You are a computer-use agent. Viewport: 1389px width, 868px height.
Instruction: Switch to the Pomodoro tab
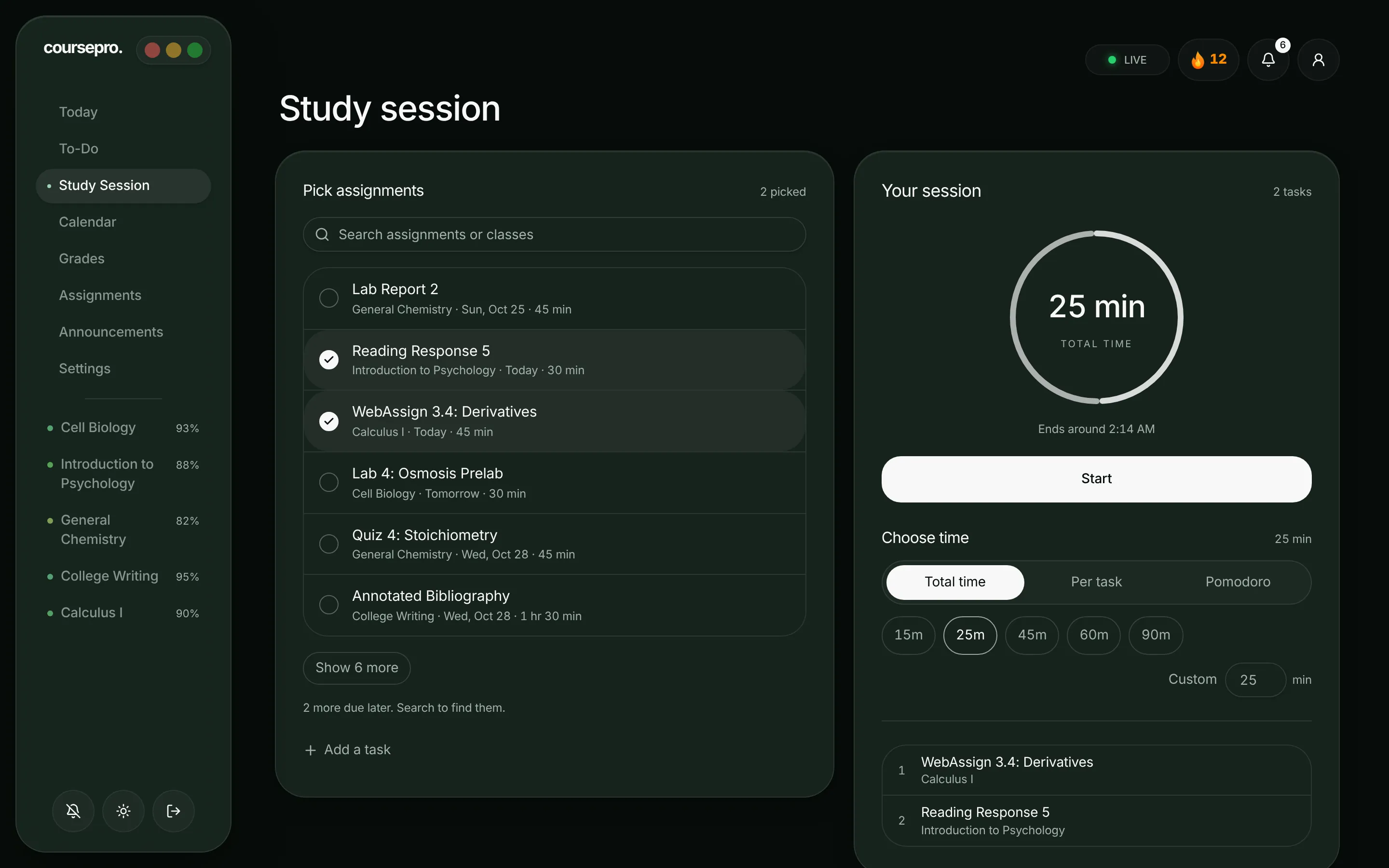(x=1238, y=582)
